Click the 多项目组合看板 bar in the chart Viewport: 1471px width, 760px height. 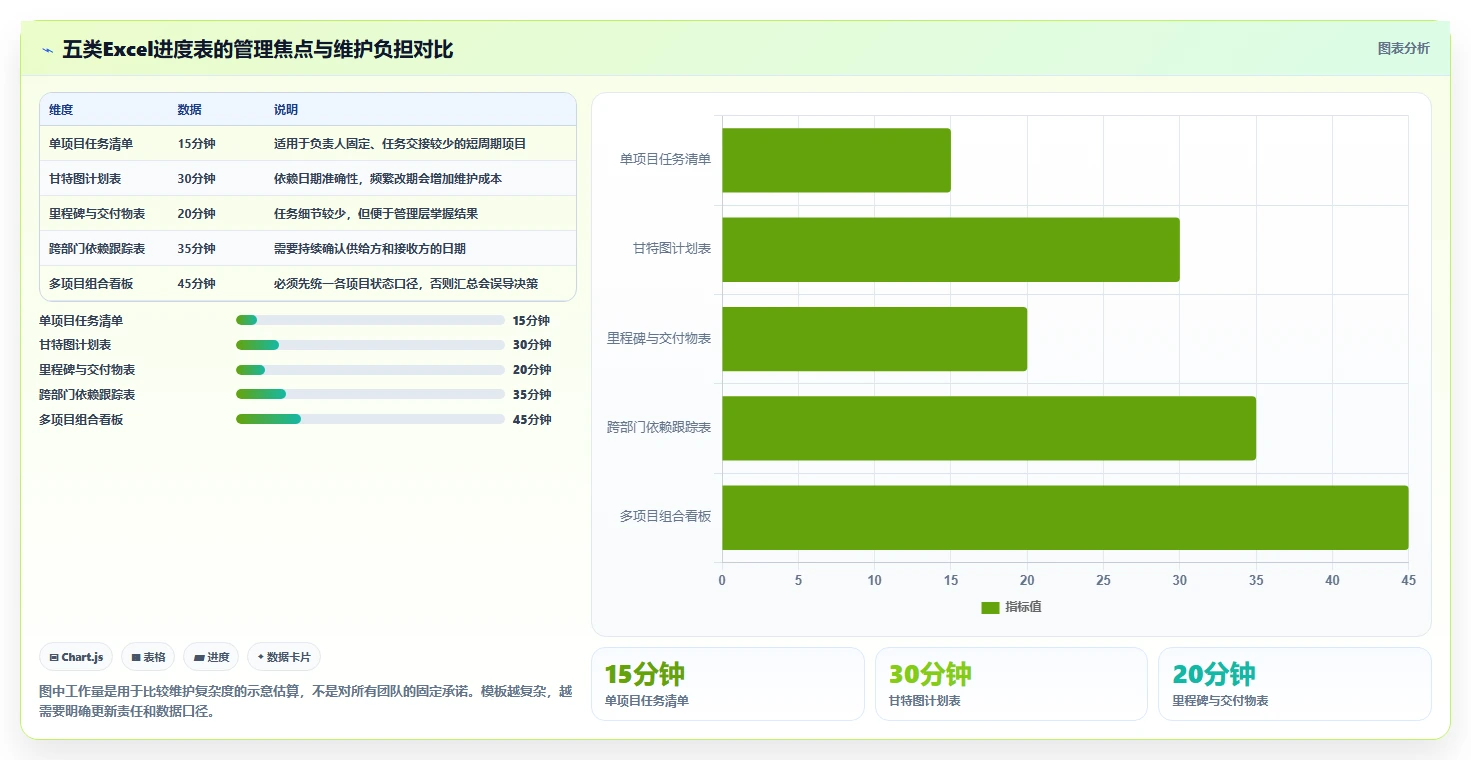click(x=1065, y=517)
